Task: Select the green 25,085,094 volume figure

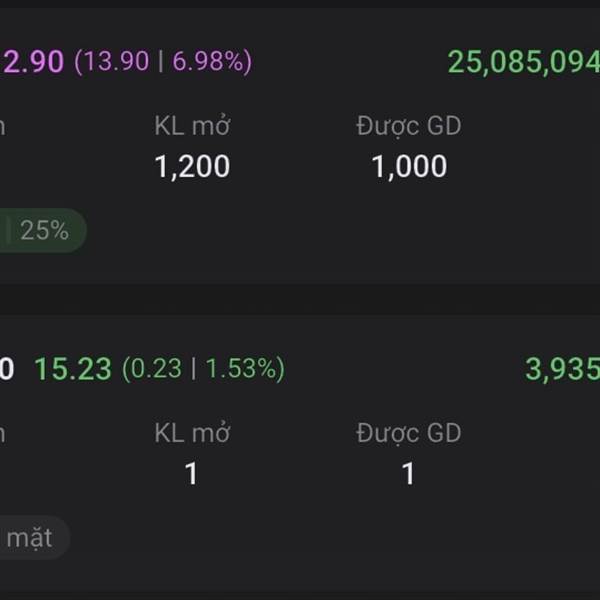Action: (523, 62)
